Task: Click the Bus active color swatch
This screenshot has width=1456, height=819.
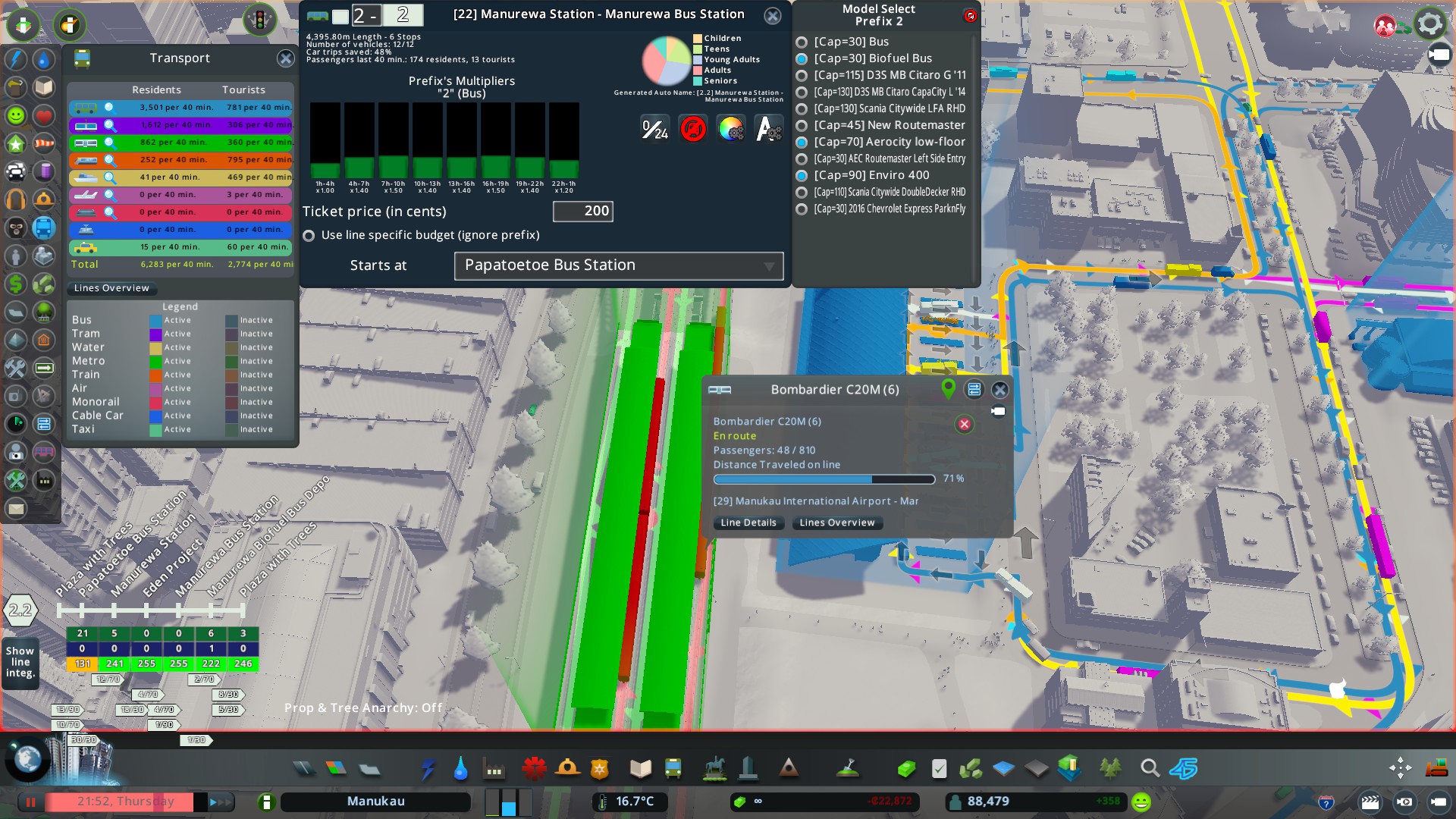Action: (x=155, y=321)
